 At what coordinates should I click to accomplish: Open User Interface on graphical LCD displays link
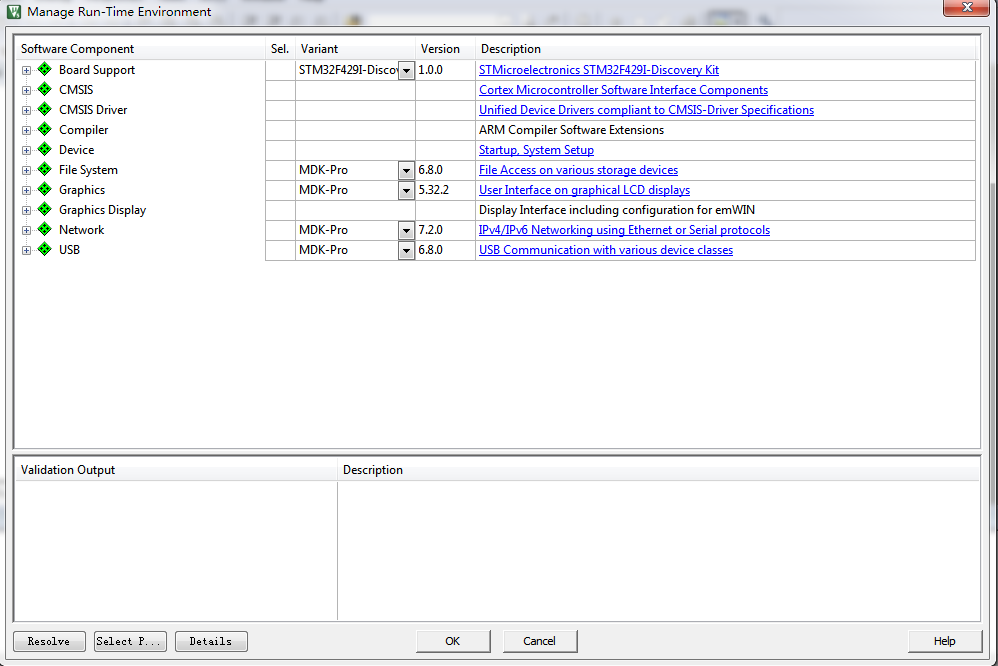click(x=584, y=190)
